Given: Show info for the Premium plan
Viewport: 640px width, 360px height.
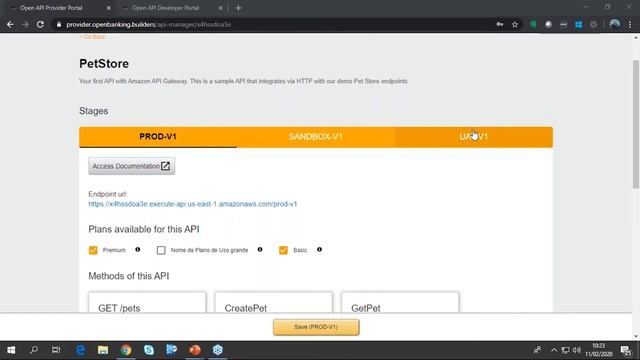Looking at the screenshot, I should coord(138,249).
